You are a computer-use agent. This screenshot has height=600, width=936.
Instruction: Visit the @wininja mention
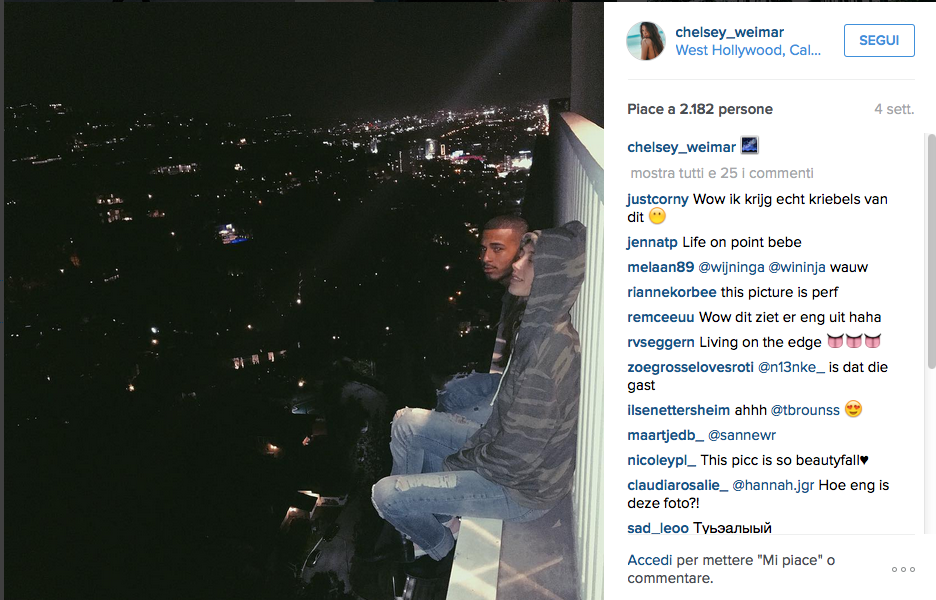click(797, 267)
